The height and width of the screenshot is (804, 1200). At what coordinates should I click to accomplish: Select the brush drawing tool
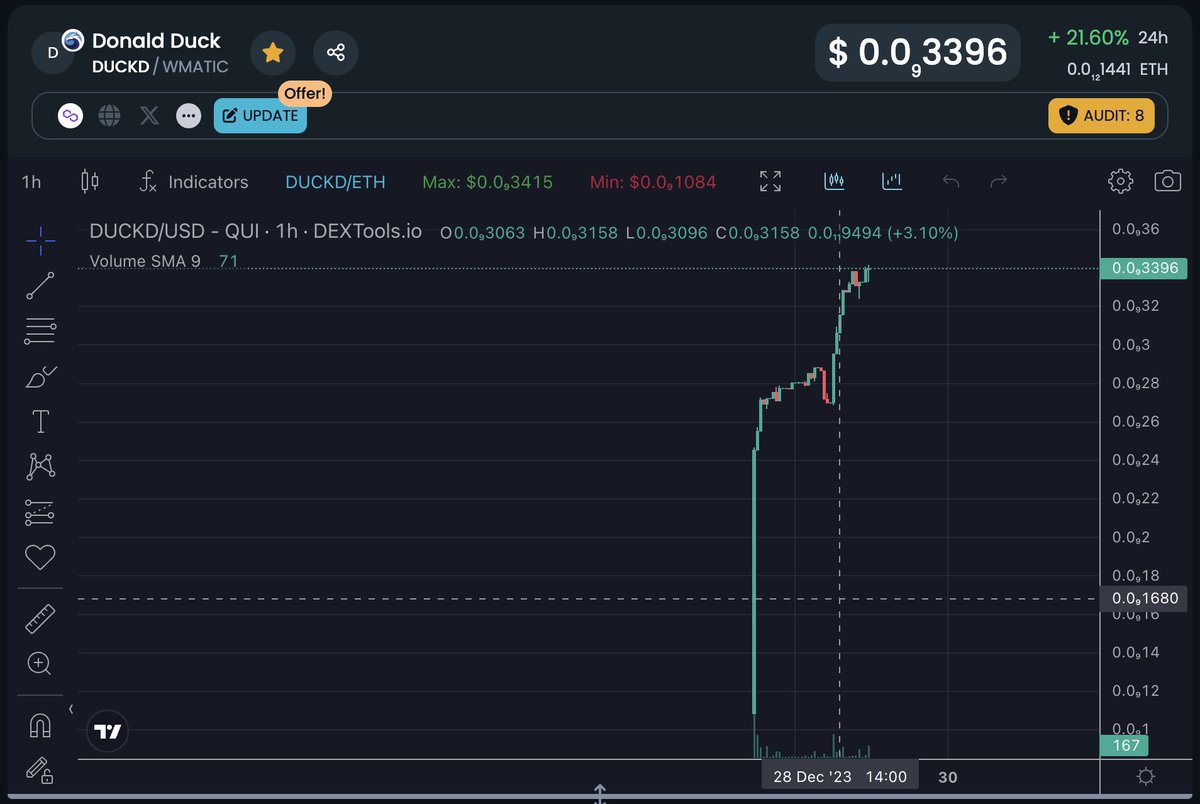(40, 377)
